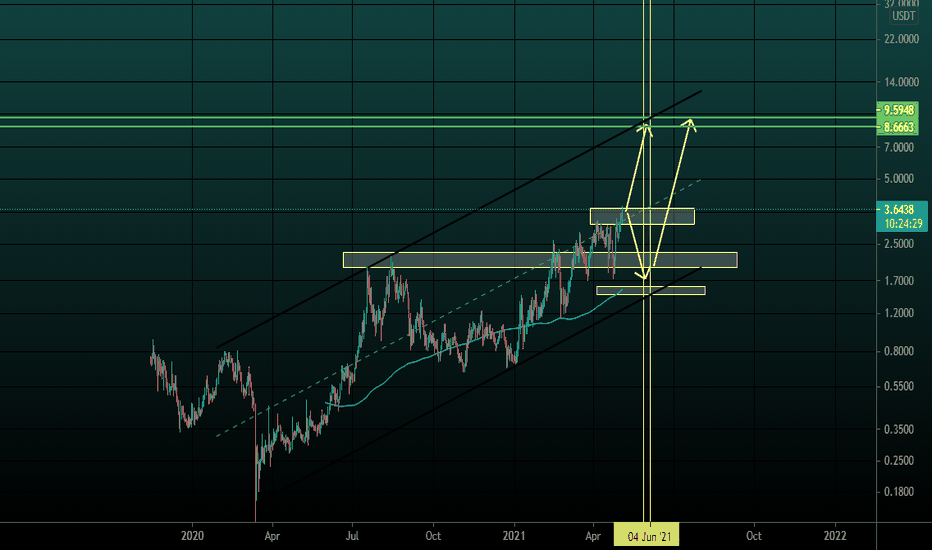Screen dimensions: 932x550
Task: Click the current price label 3.6438
Action: (x=899, y=209)
